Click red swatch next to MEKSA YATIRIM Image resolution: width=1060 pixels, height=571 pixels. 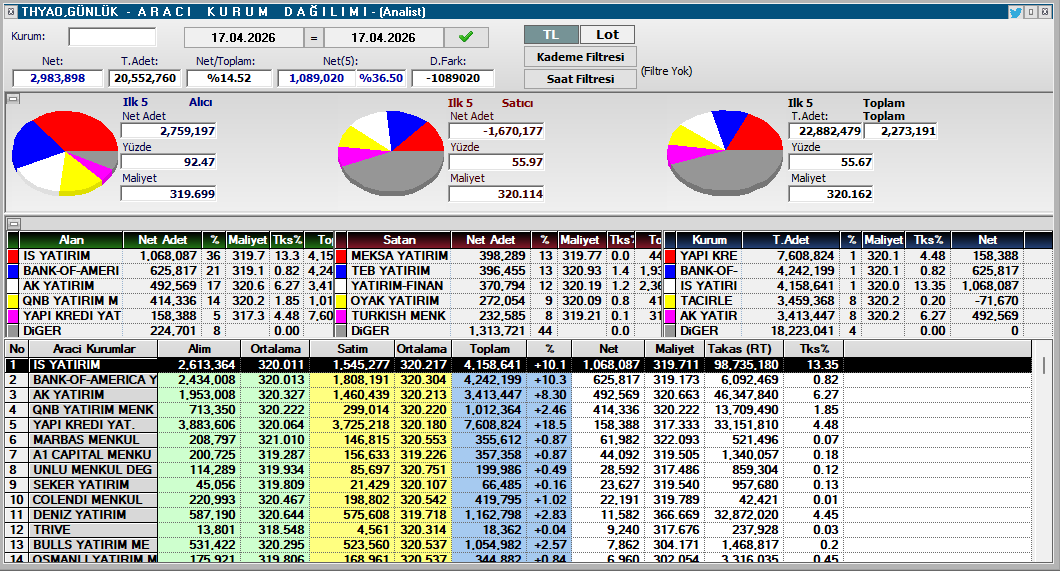(x=341, y=256)
